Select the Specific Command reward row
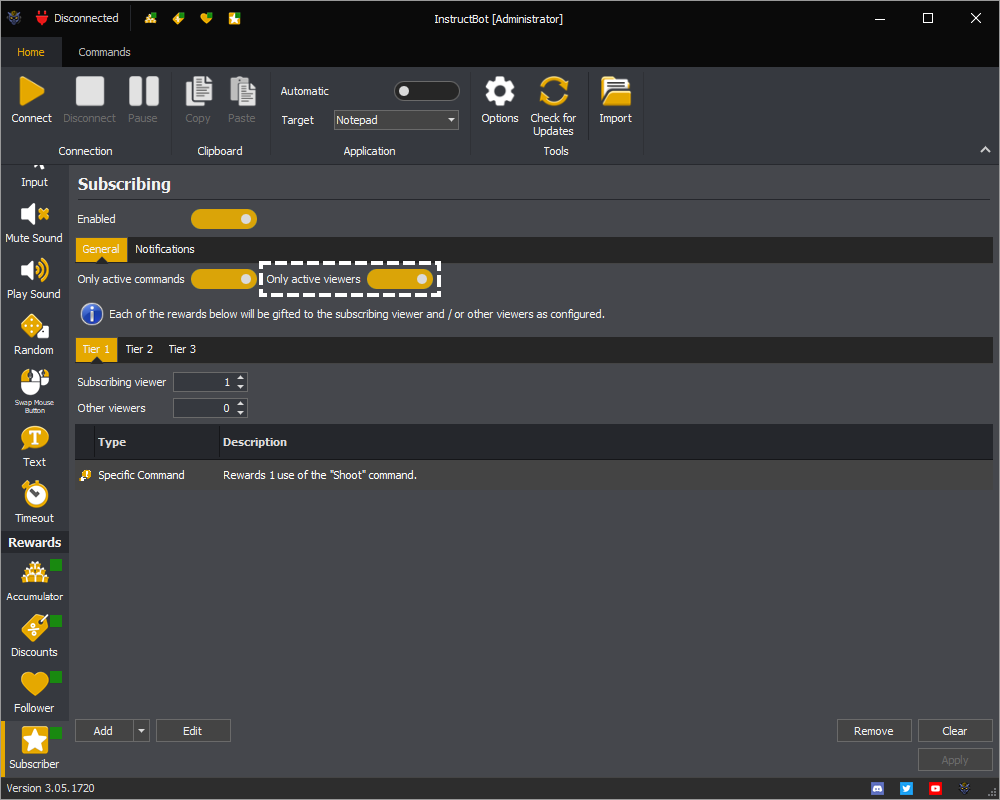The width and height of the screenshot is (1000, 800). [x=534, y=475]
